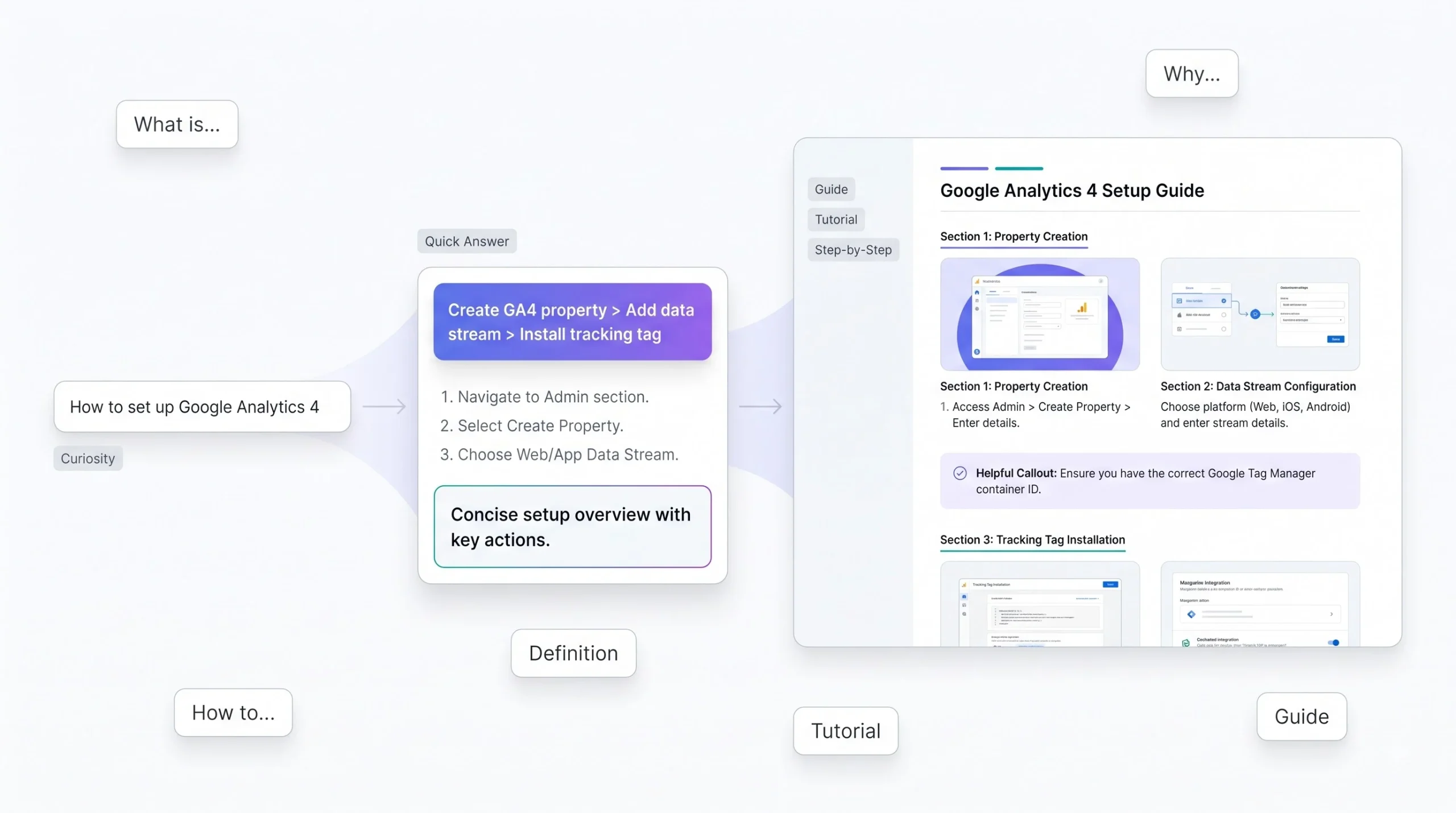Select the Guide tag in the setup guide sidebar

click(831, 189)
